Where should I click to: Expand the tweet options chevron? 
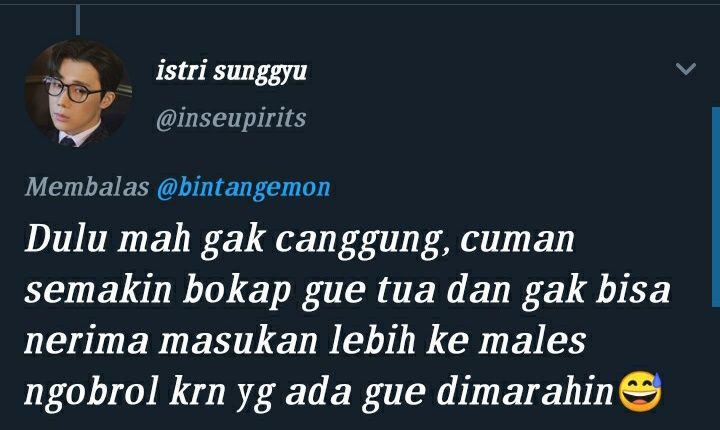[686, 69]
